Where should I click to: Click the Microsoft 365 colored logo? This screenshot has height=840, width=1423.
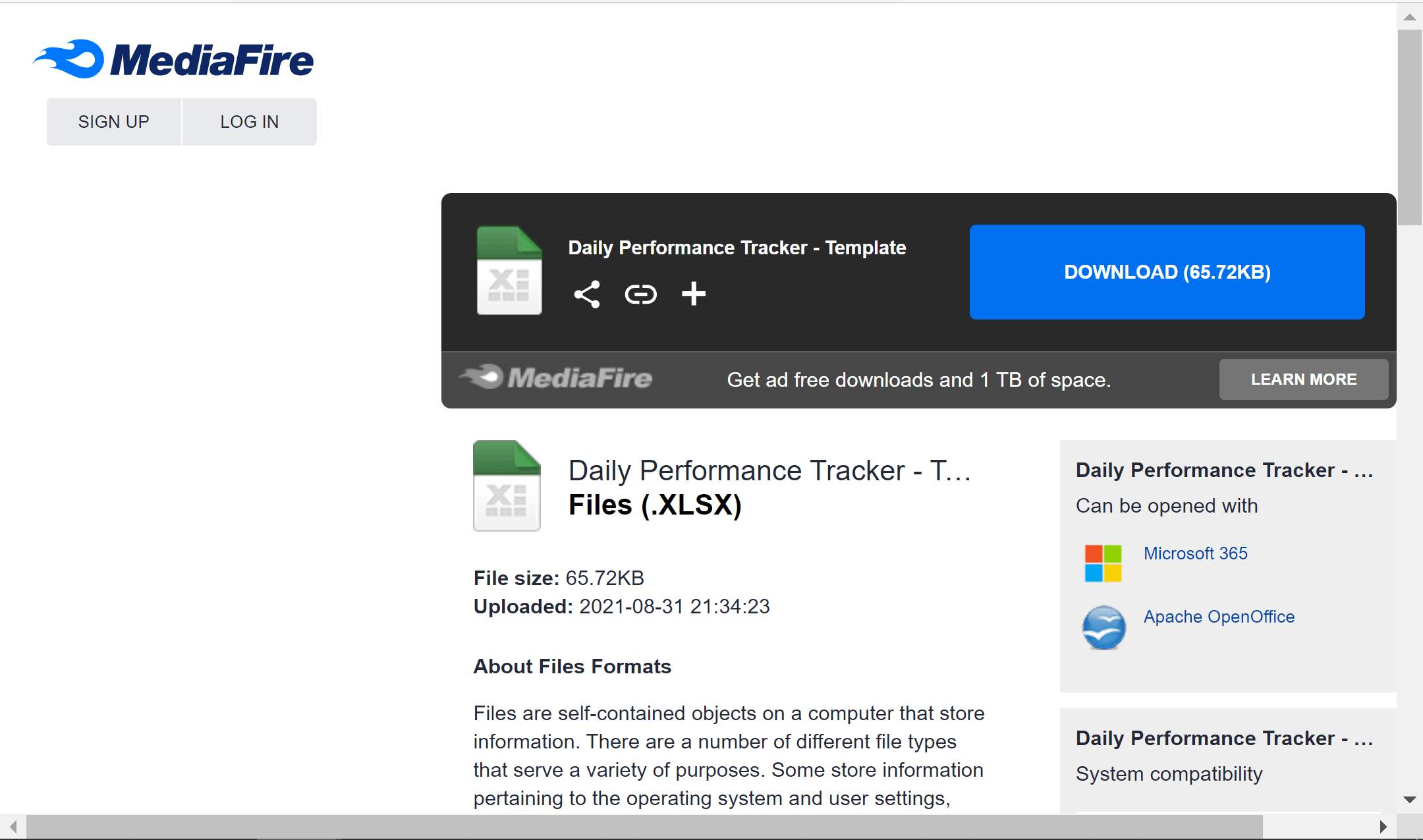(x=1103, y=563)
